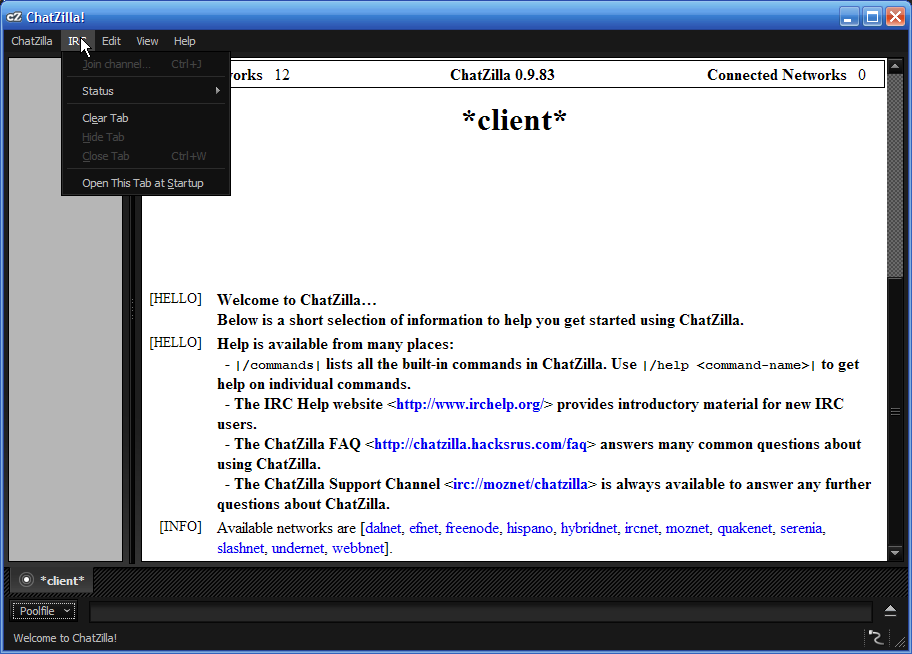Click the Welcome to ChatZilla! status text
This screenshot has height=654, width=912.
coord(65,638)
